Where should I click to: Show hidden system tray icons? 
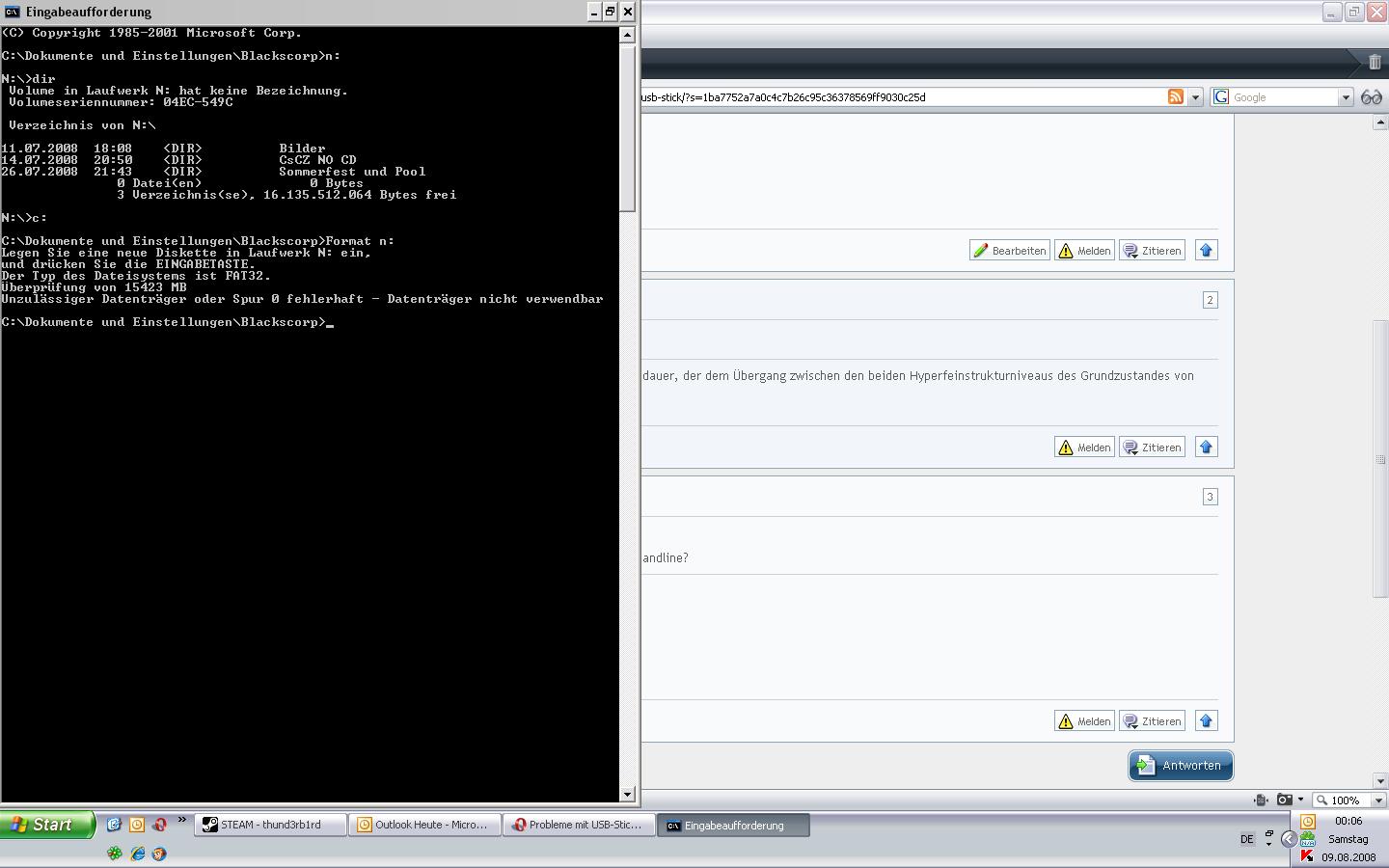1288,839
